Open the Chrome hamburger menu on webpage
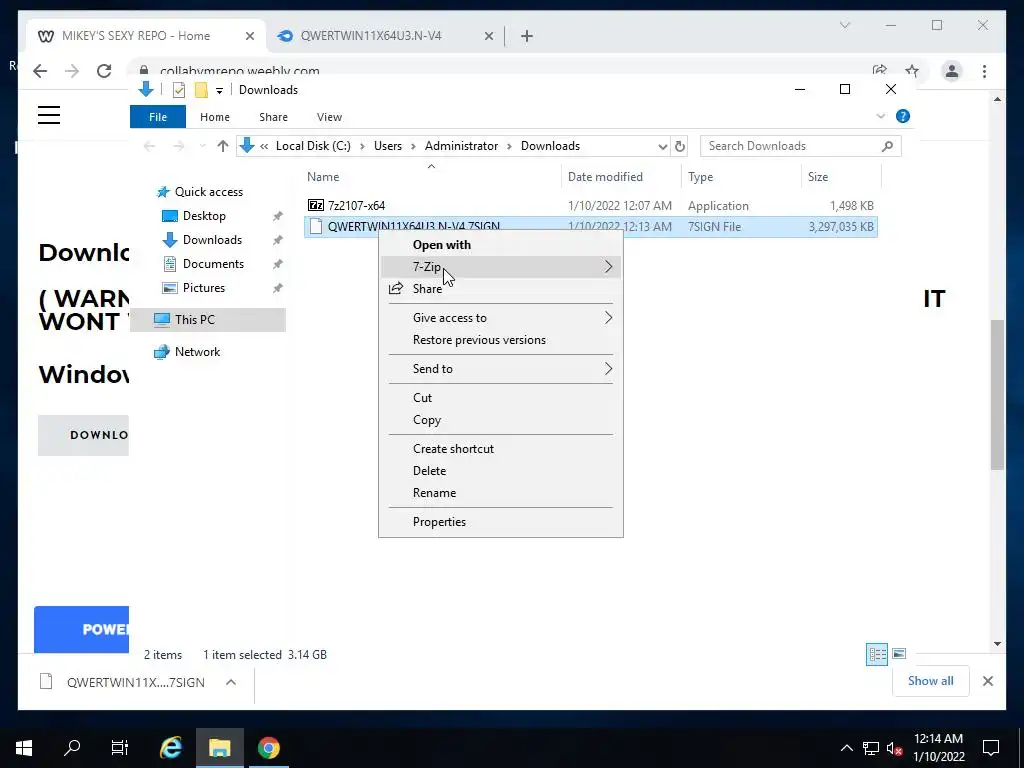The image size is (1024, 768). pyautogui.click(x=49, y=115)
